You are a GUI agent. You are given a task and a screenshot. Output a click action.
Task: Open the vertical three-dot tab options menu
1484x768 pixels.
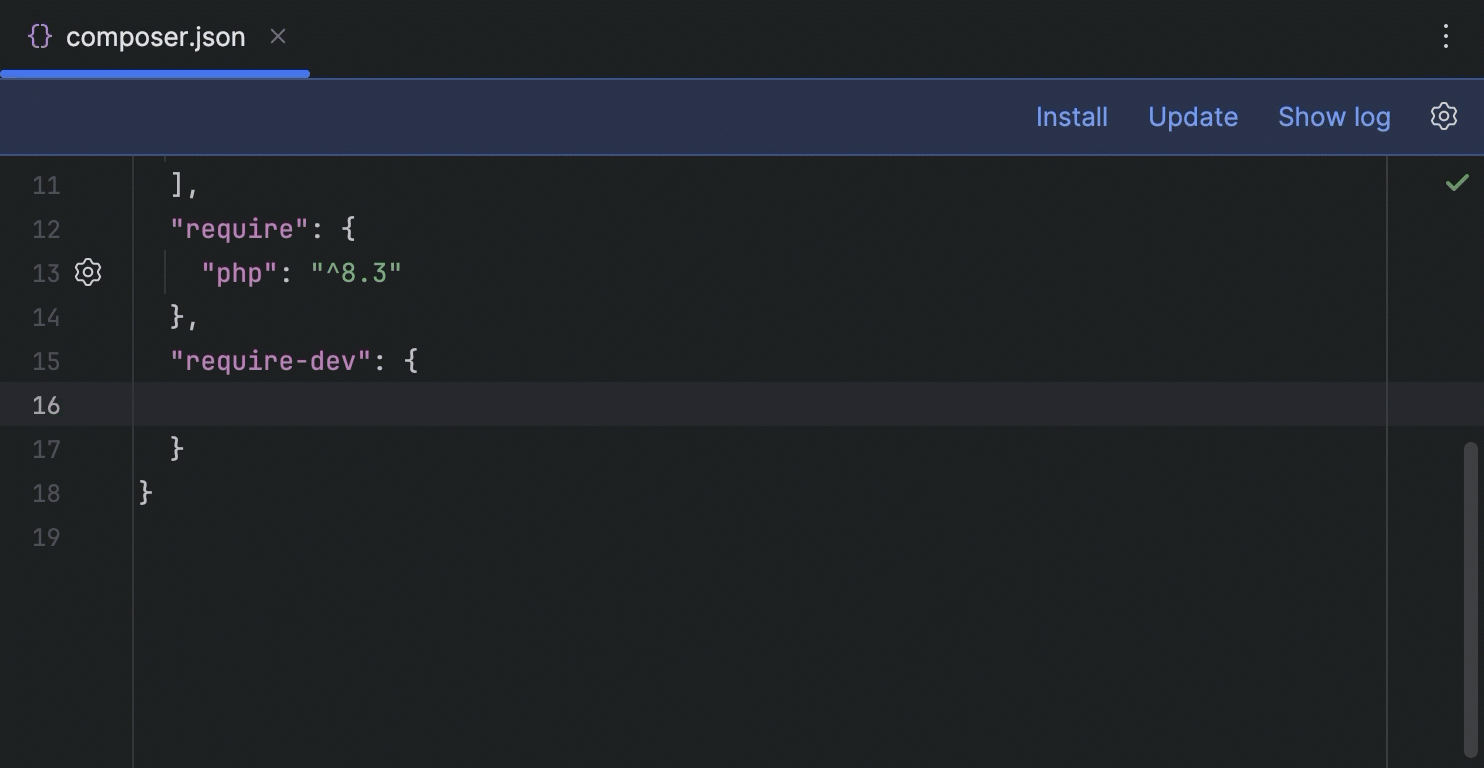[1445, 36]
